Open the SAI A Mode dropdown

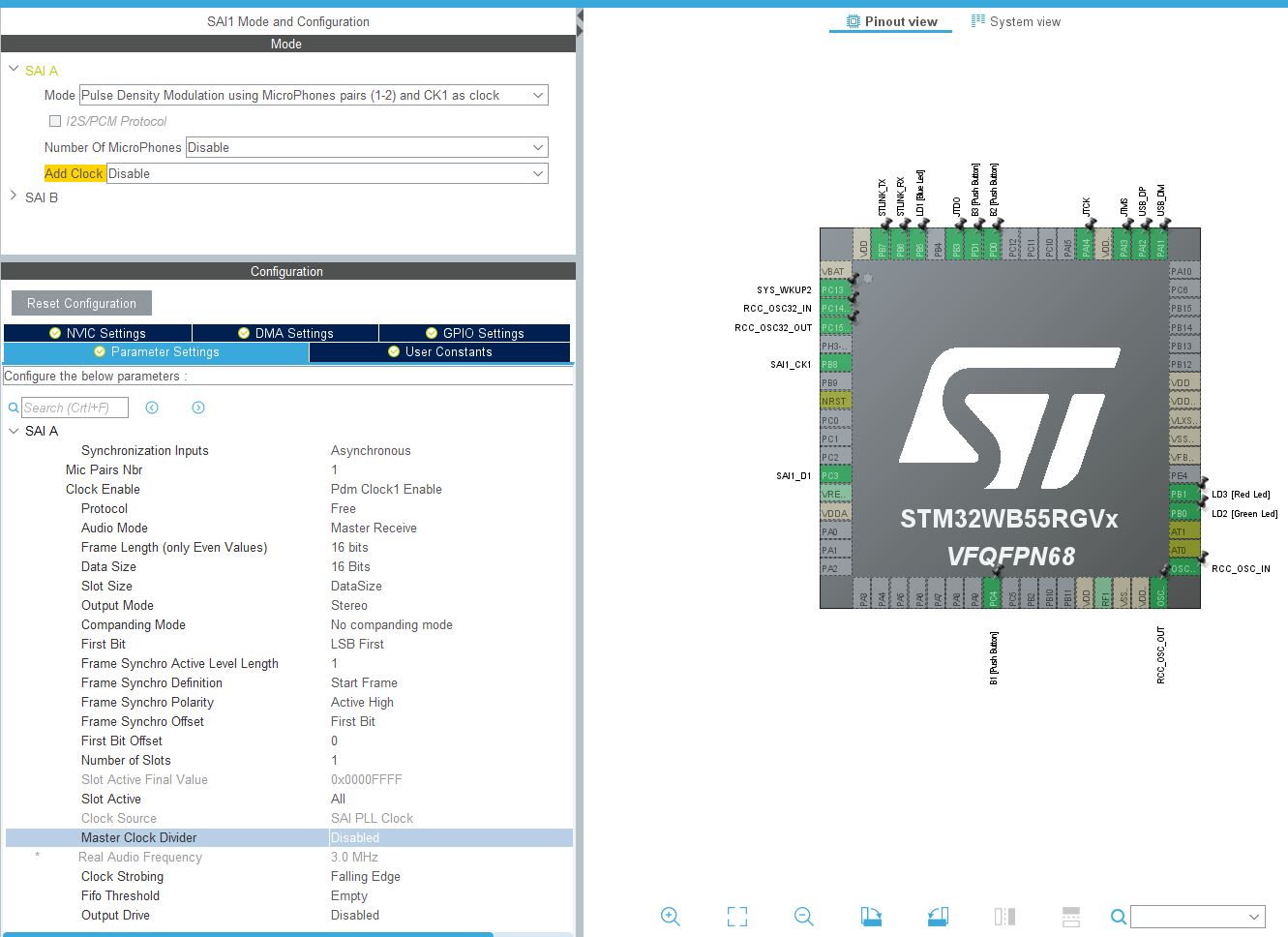[x=314, y=95]
